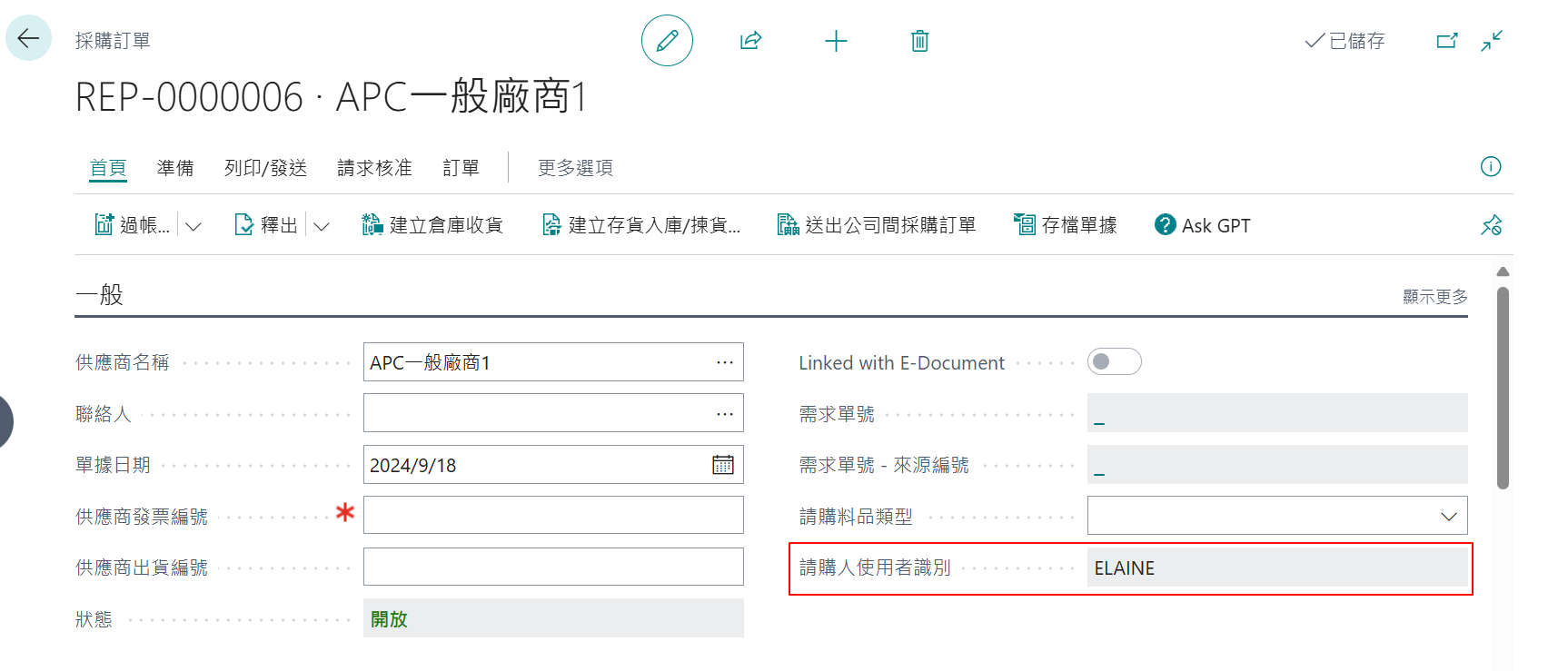Viewport: 1568px width, 671px height.
Task: Open the share icon
Action: click(750, 41)
